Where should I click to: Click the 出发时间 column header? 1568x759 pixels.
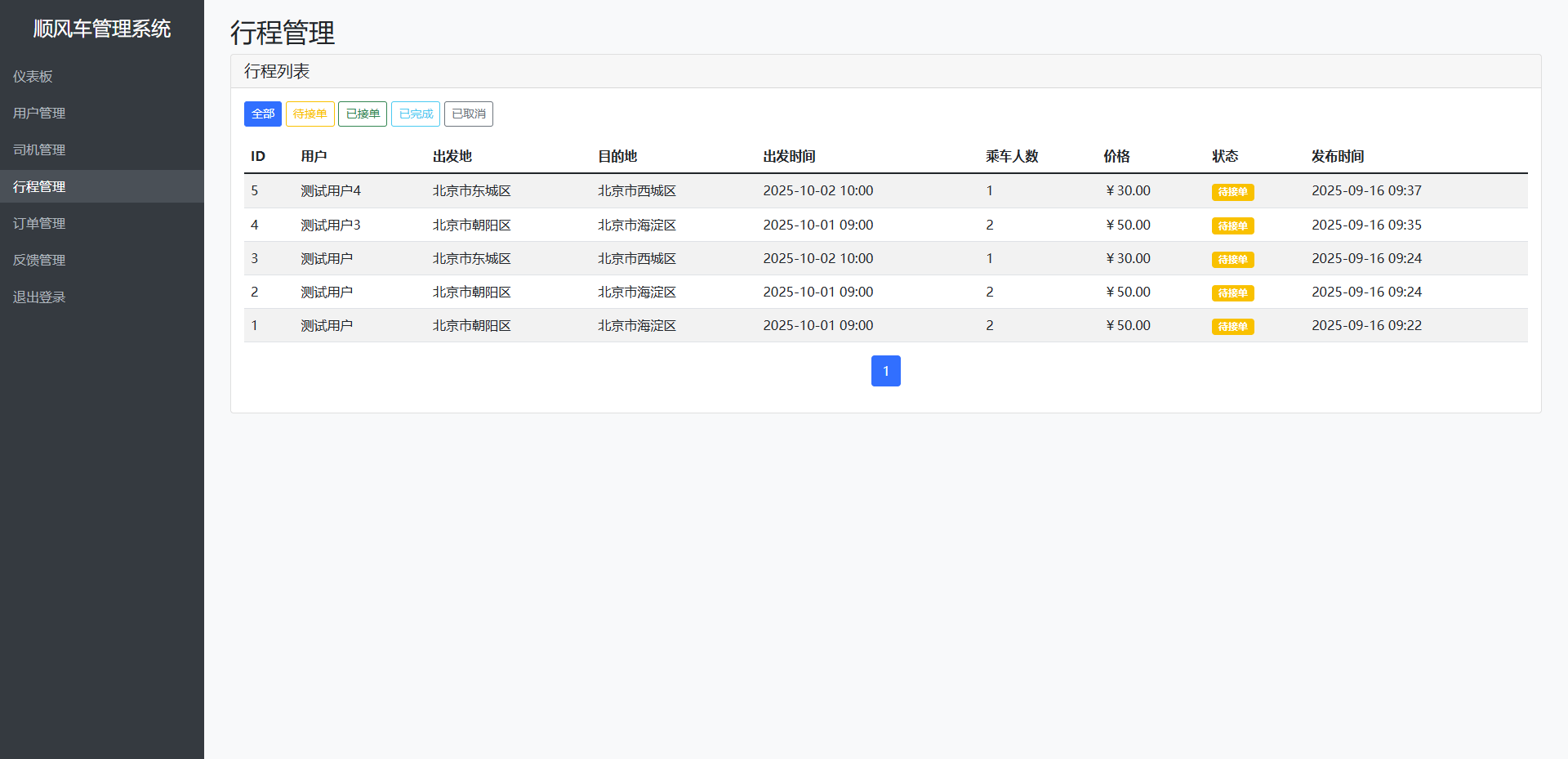(789, 156)
